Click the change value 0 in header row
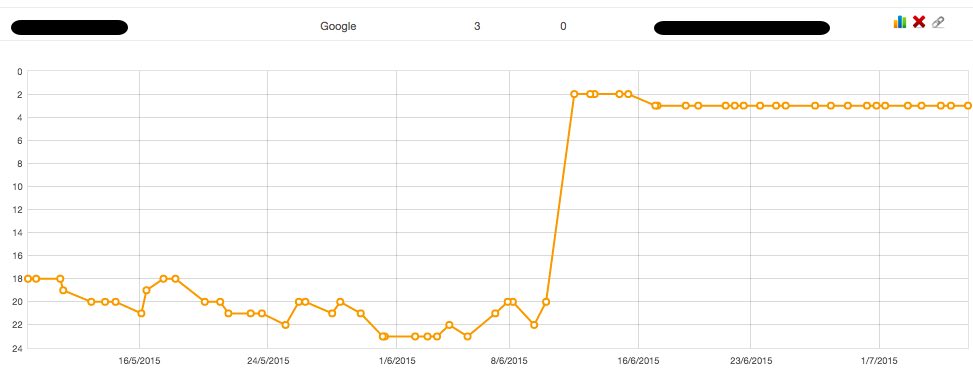The image size is (973, 381). coord(563,27)
